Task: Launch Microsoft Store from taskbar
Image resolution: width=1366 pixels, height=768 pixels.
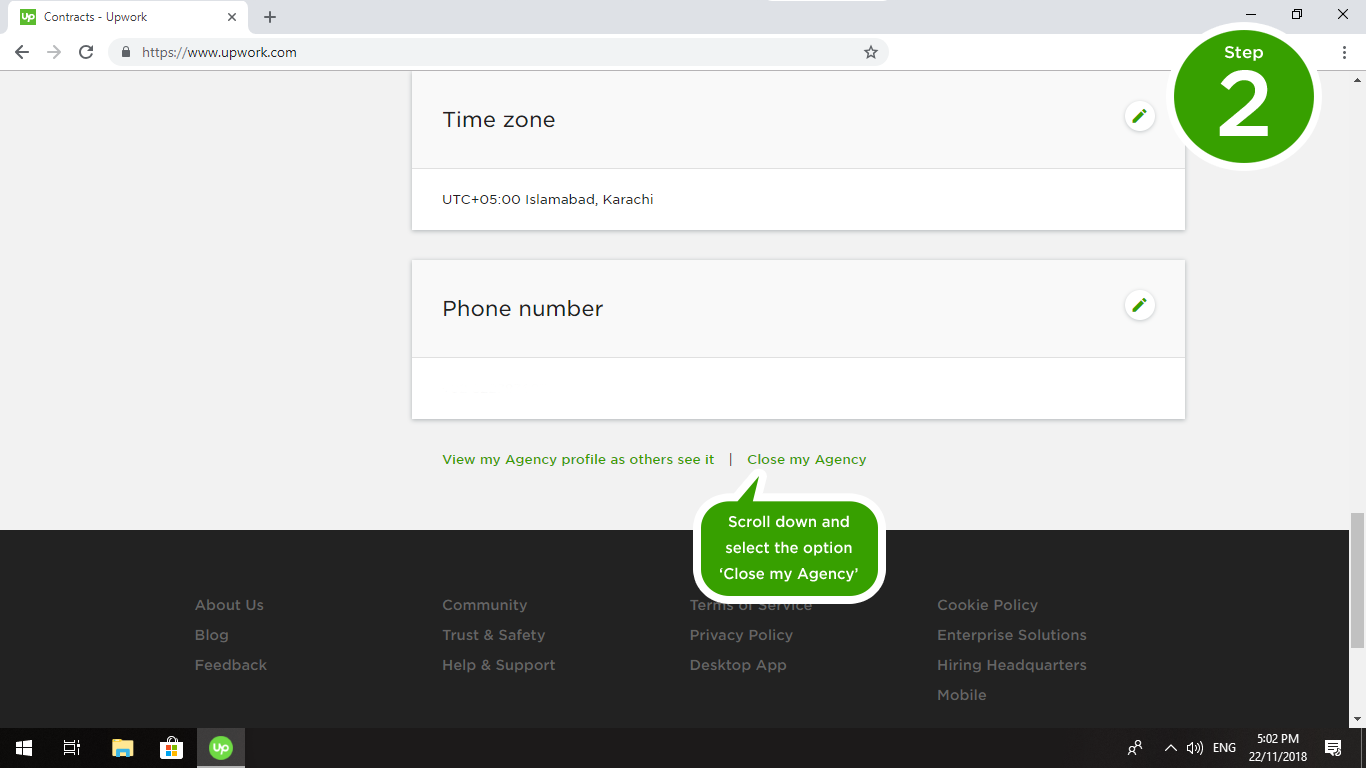Action: click(x=171, y=748)
